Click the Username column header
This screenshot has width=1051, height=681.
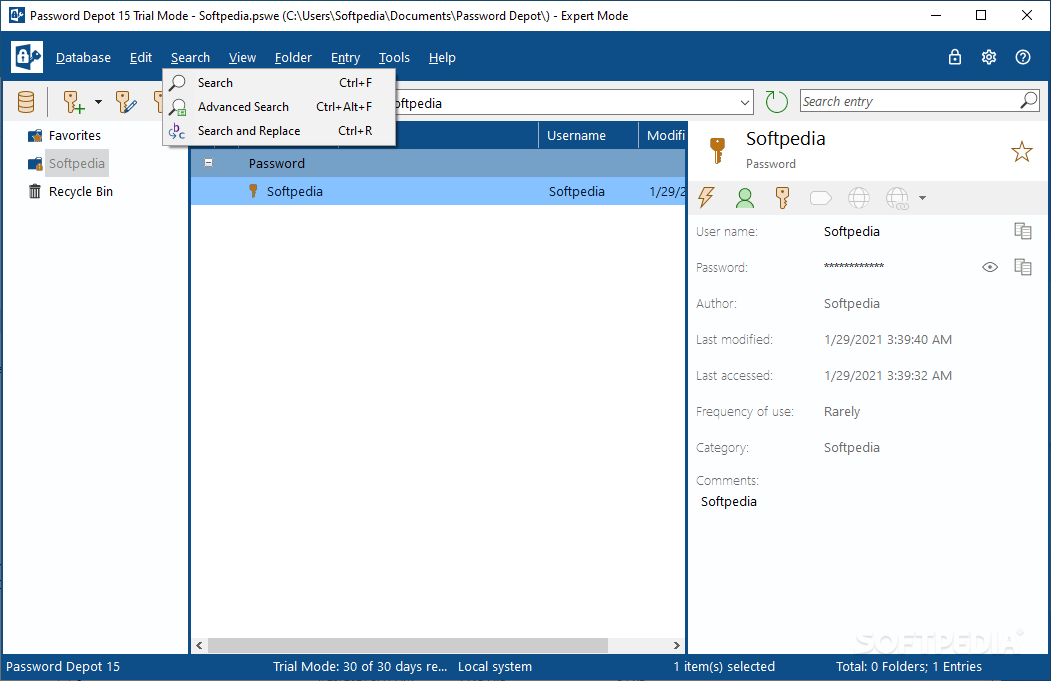click(x=589, y=135)
